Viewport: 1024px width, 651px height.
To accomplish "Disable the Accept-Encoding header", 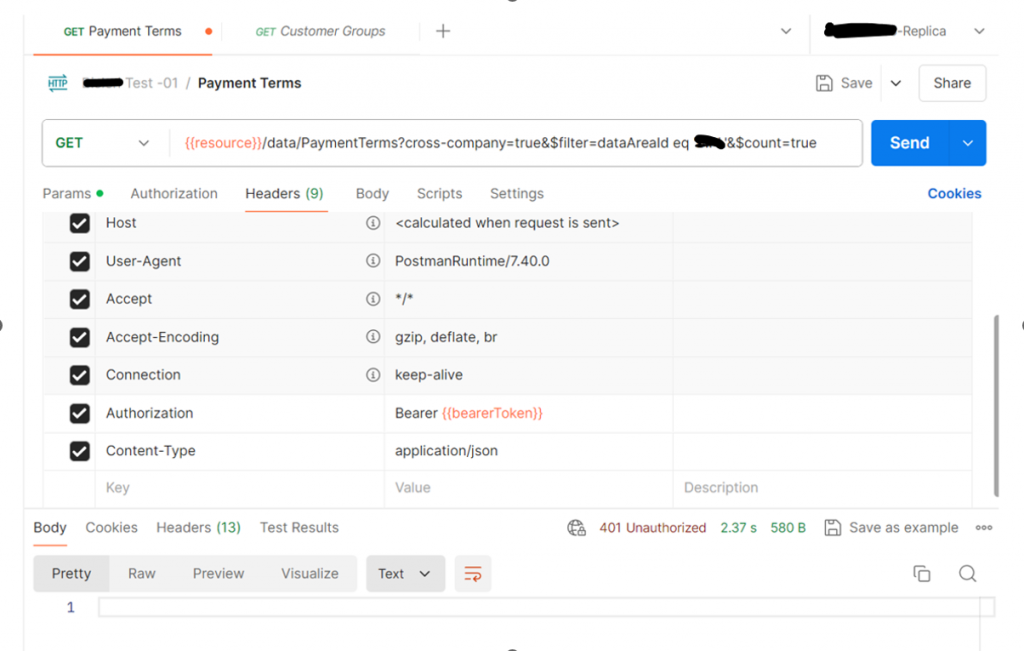I will pos(79,337).
